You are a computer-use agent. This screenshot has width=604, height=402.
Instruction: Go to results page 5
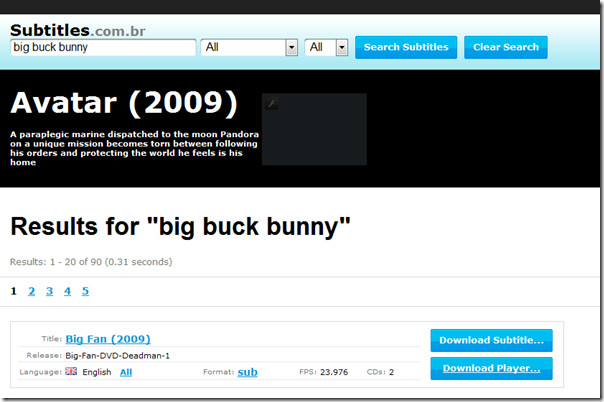[x=86, y=291]
